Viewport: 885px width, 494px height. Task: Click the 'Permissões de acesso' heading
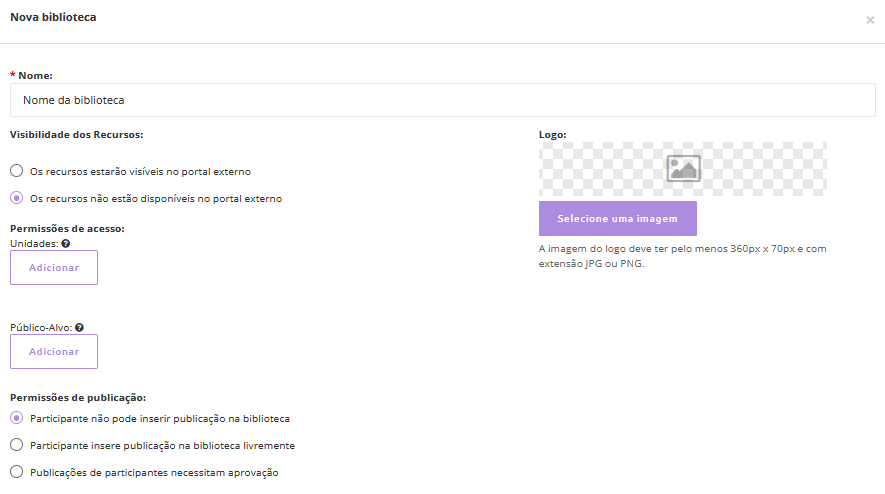click(67, 228)
